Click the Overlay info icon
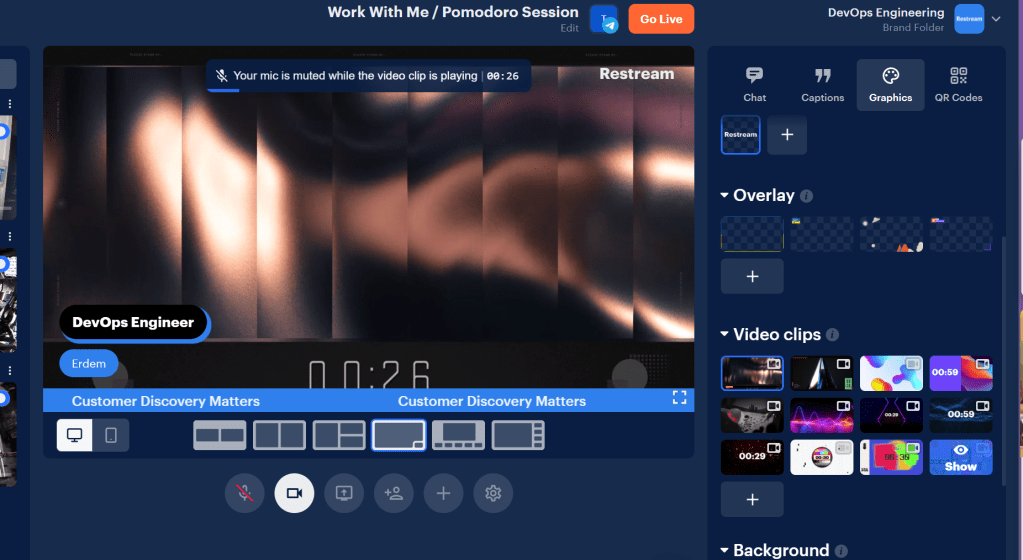This screenshot has height=560, width=1023. click(x=806, y=196)
